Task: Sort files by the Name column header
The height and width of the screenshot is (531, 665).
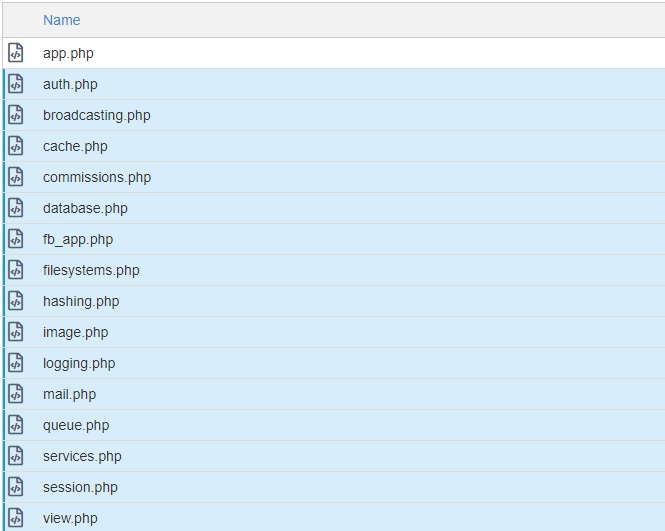Action: (61, 20)
